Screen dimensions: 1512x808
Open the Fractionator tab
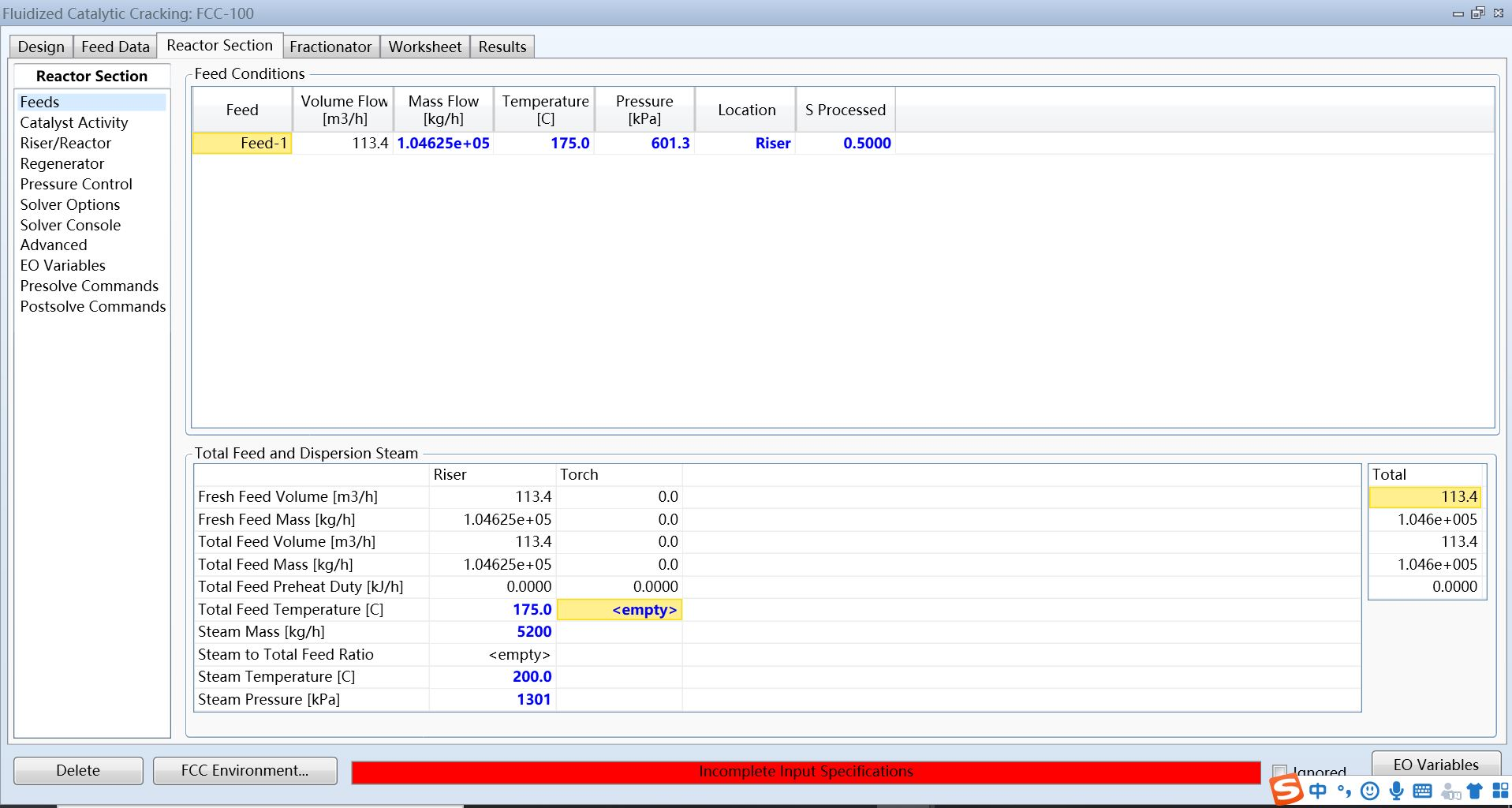coord(330,47)
